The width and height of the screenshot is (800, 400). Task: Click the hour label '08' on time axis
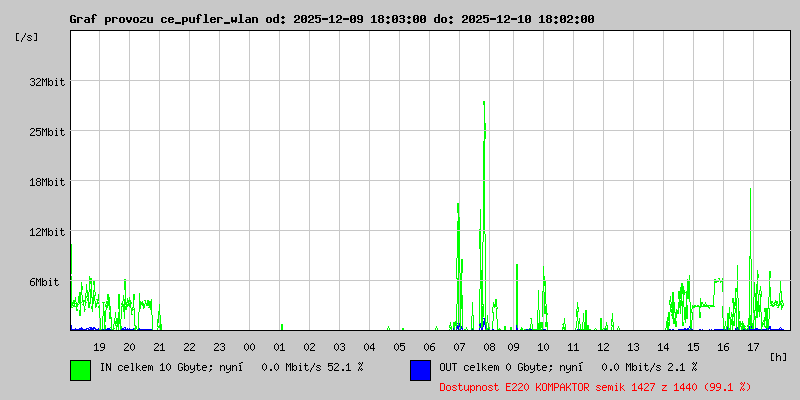[489, 347]
